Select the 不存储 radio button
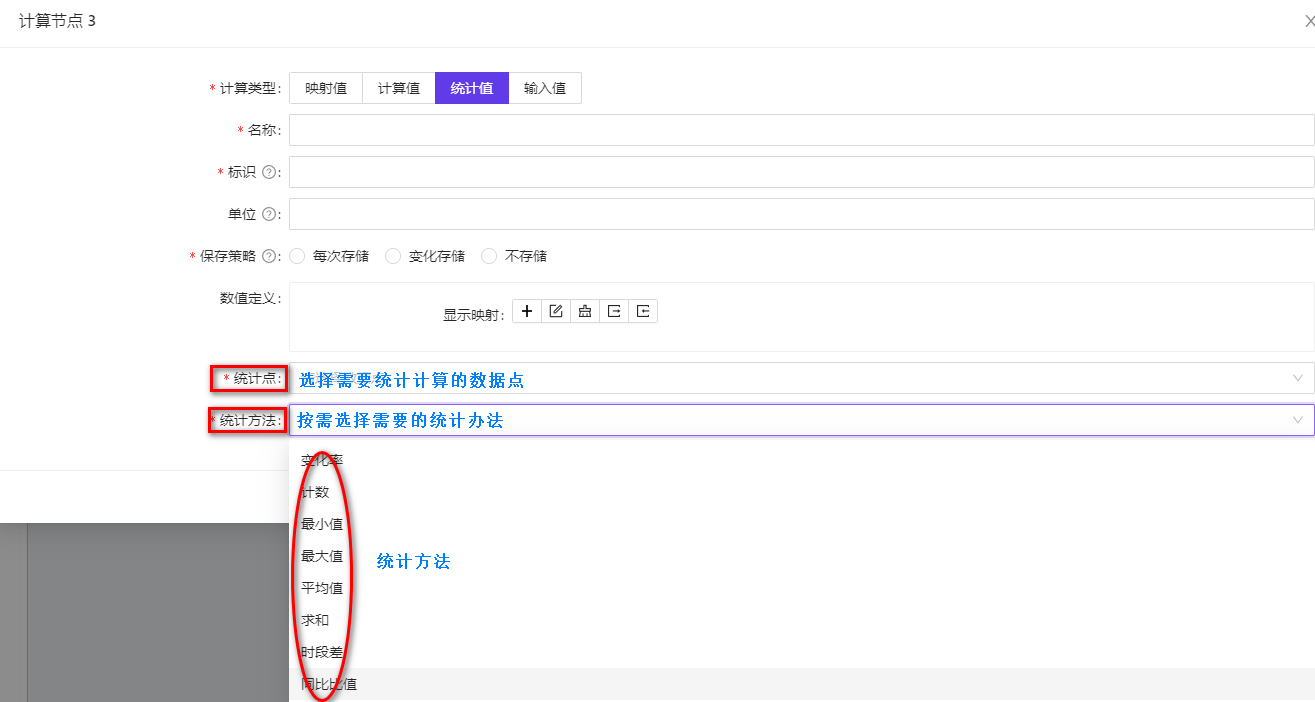The height and width of the screenshot is (702, 1315). click(x=488, y=256)
